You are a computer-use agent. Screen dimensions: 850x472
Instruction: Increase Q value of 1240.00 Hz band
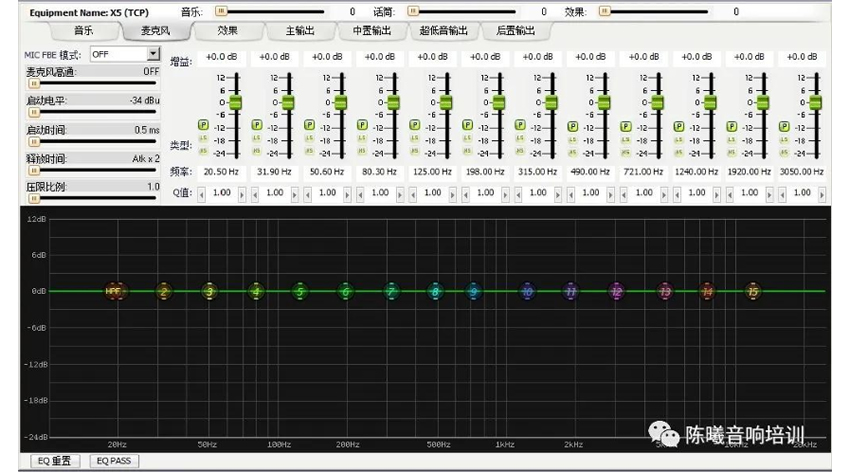pyautogui.click(x=717, y=194)
